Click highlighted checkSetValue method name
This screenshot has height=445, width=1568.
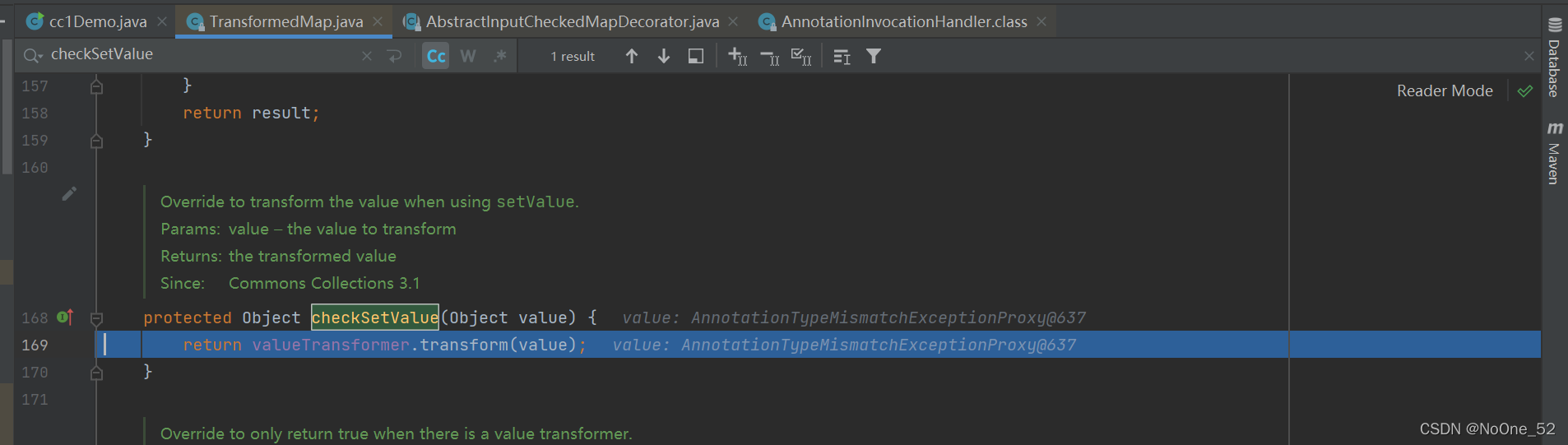click(x=374, y=318)
